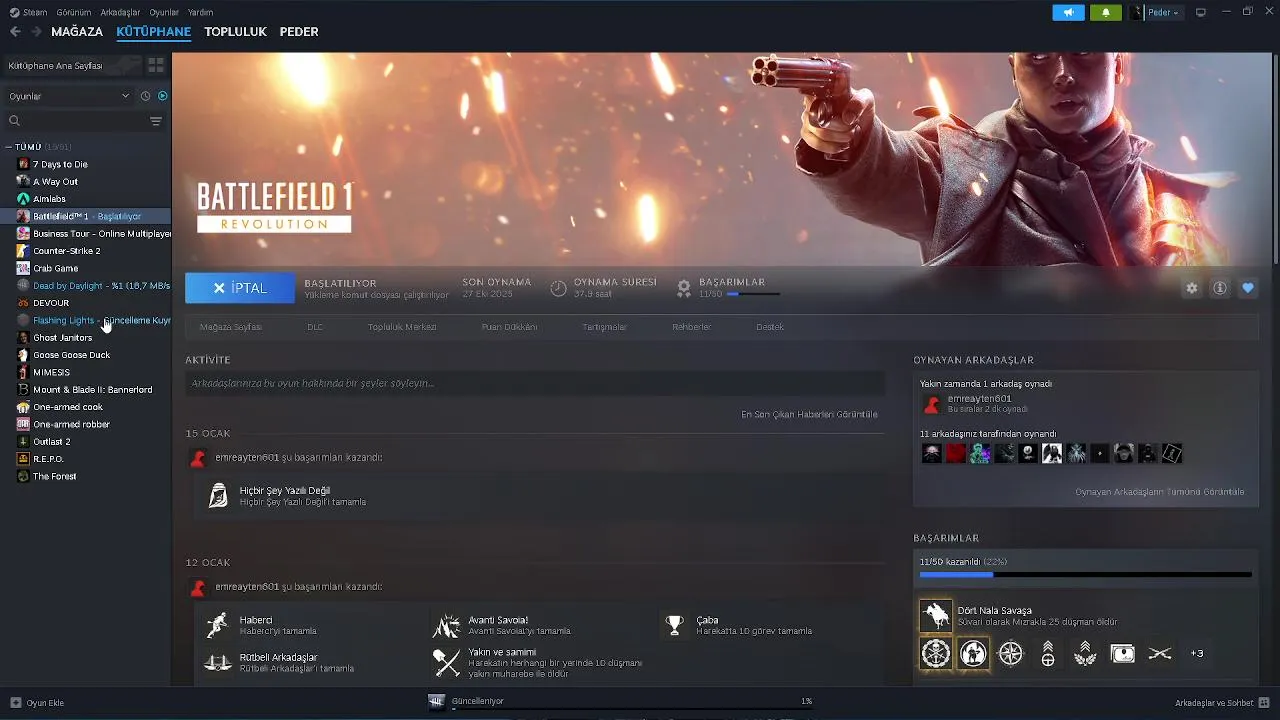Click the Haberci achievement icon
Image resolution: width=1280 pixels, height=720 pixels.
[217, 625]
